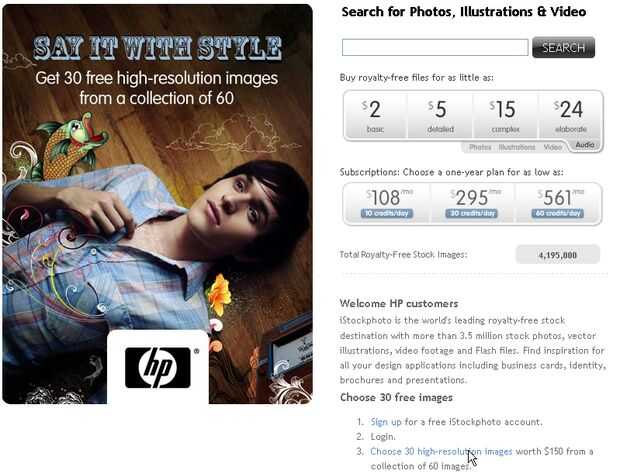Image resolution: width=620 pixels, height=474 pixels.
Task: Select the Illustrations pricing tab
Action: tap(517, 147)
